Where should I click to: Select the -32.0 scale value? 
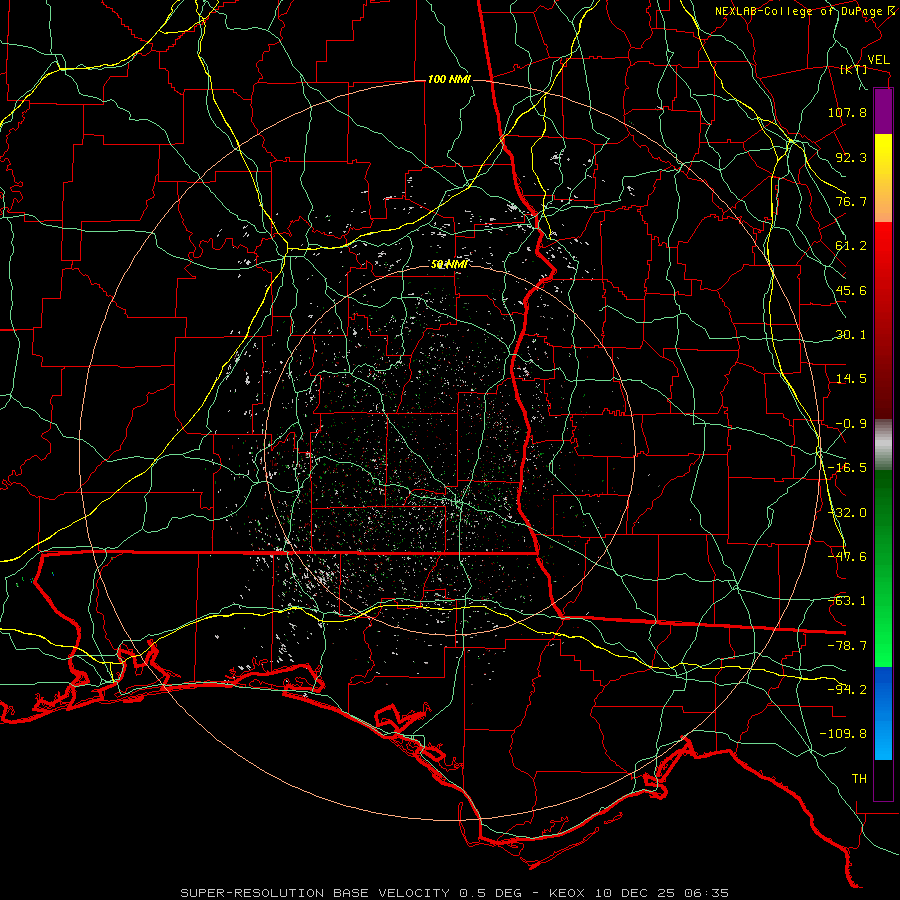coord(847,513)
